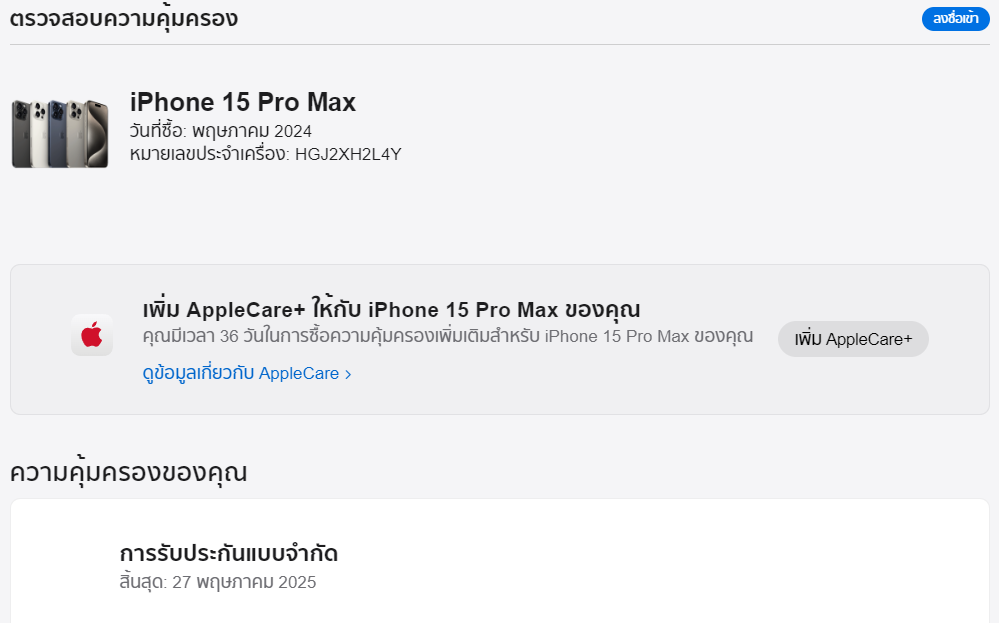Click the red Apple logo AppleCare icon
This screenshot has width=999, height=623.
point(92,334)
